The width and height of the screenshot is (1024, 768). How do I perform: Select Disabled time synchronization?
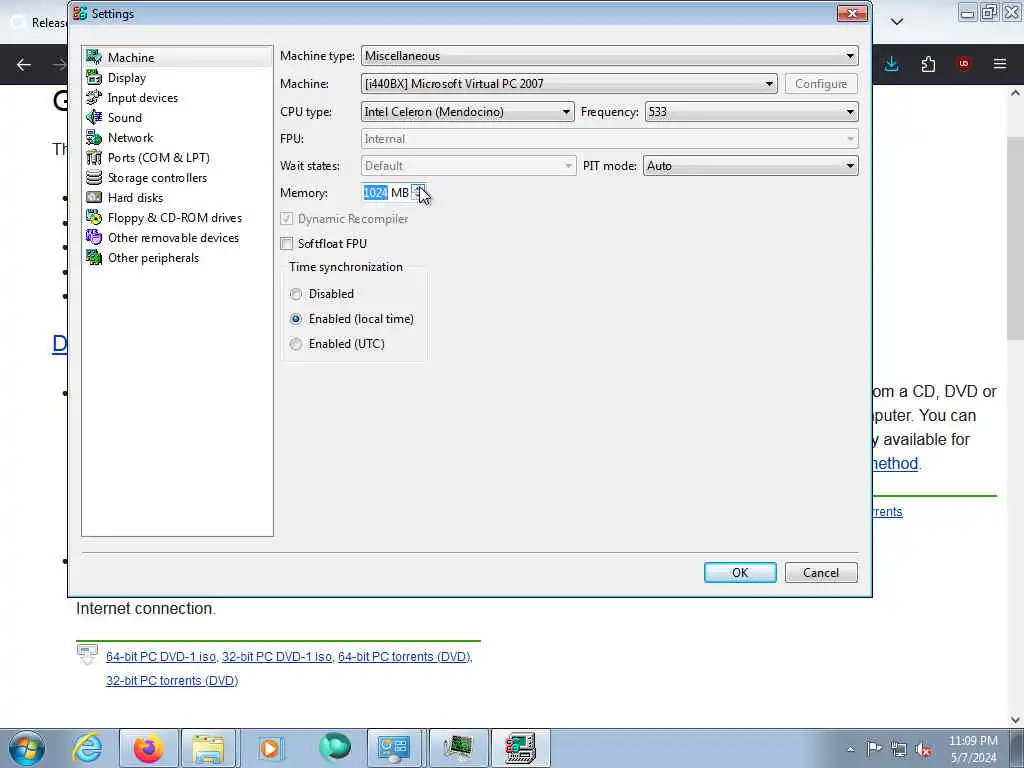click(296, 294)
